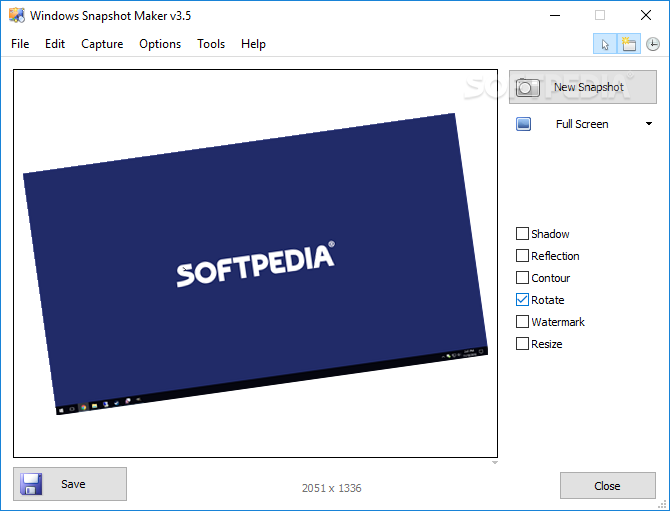Open the Edit menu

coord(55,44)
